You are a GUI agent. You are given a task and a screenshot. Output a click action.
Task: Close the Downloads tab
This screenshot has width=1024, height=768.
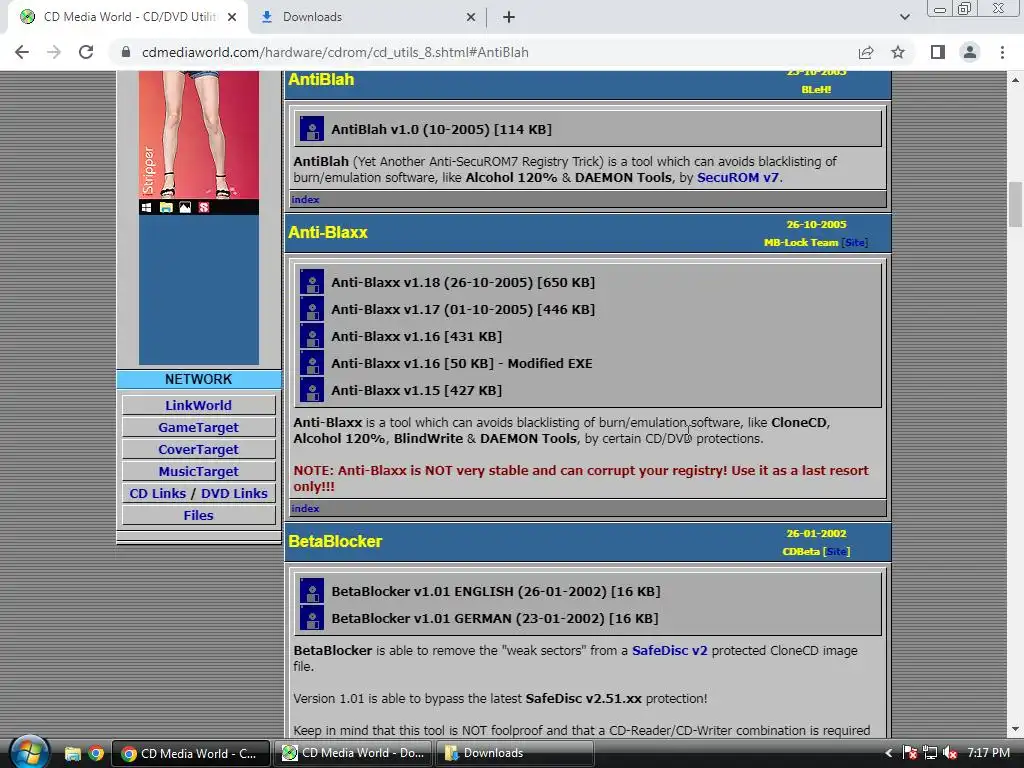pyautogui.click(x=471, y=17)
